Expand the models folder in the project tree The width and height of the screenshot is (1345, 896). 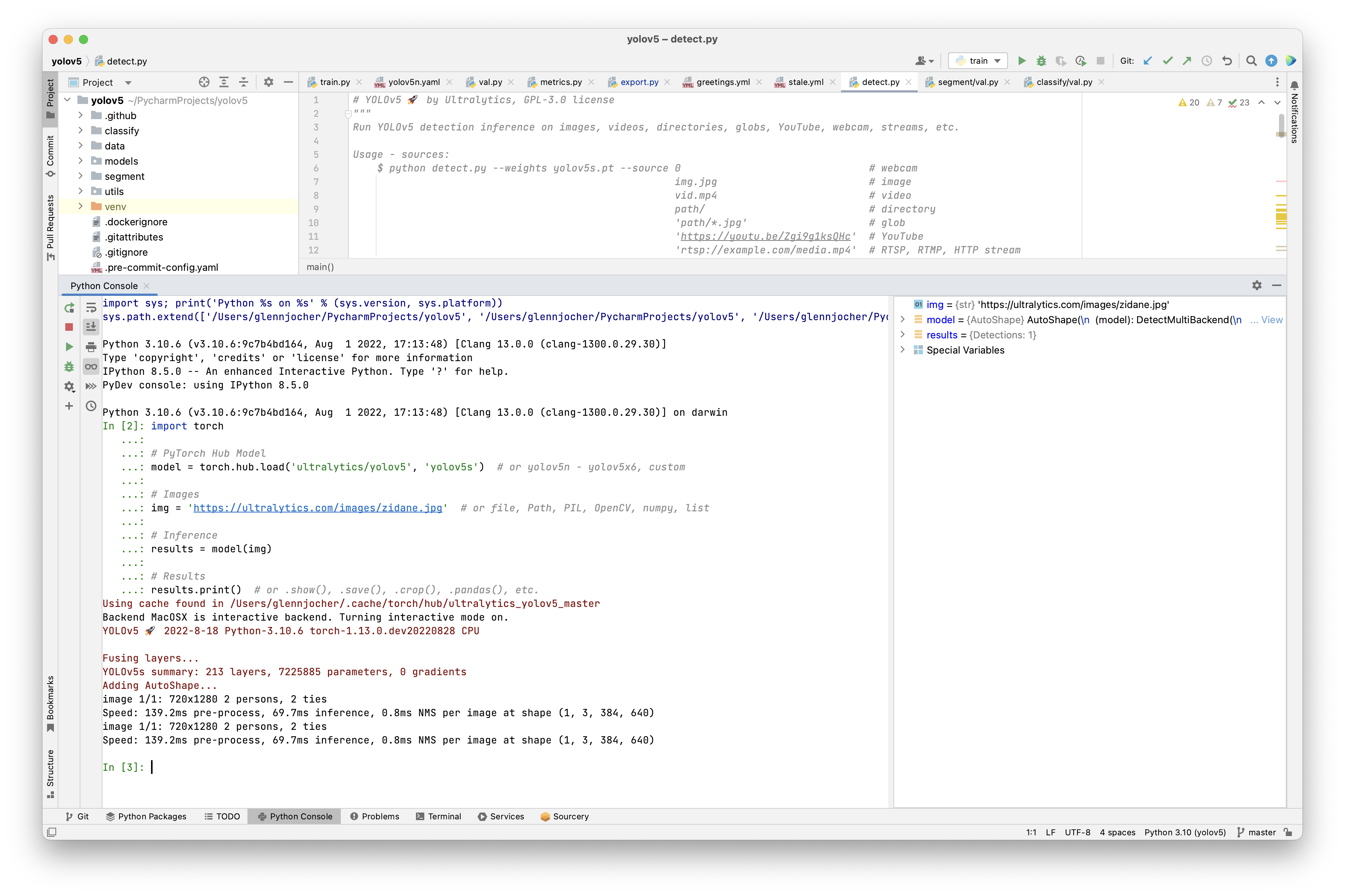80,161
